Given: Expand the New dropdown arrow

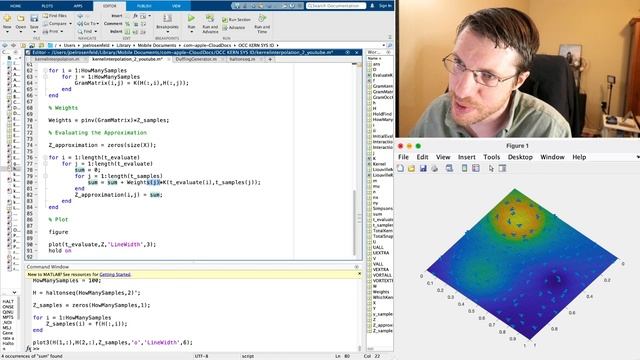Looking at the screenshot, I should pos(7,31).
